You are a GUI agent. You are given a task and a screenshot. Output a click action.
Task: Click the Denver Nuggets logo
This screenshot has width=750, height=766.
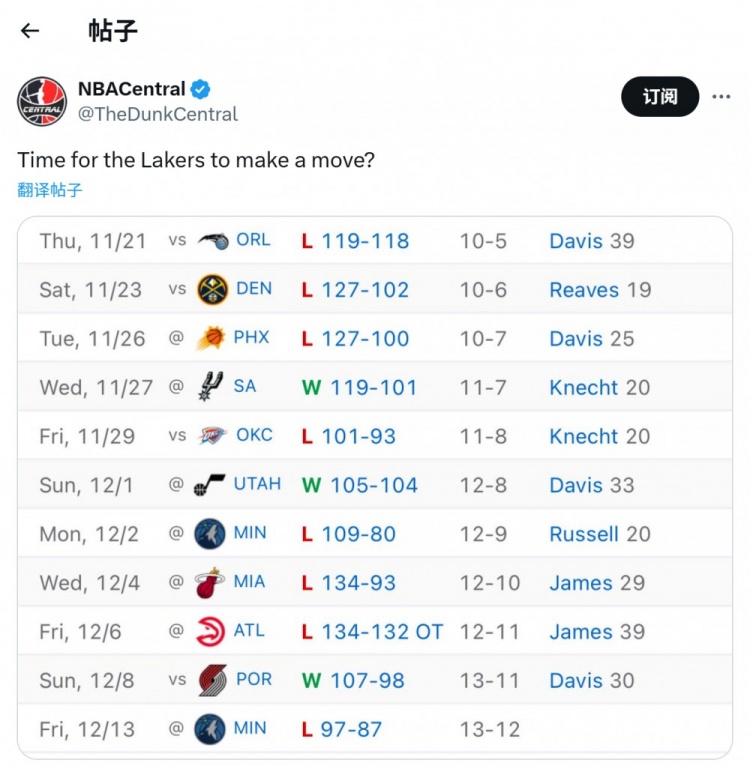(x=212, y=289)
